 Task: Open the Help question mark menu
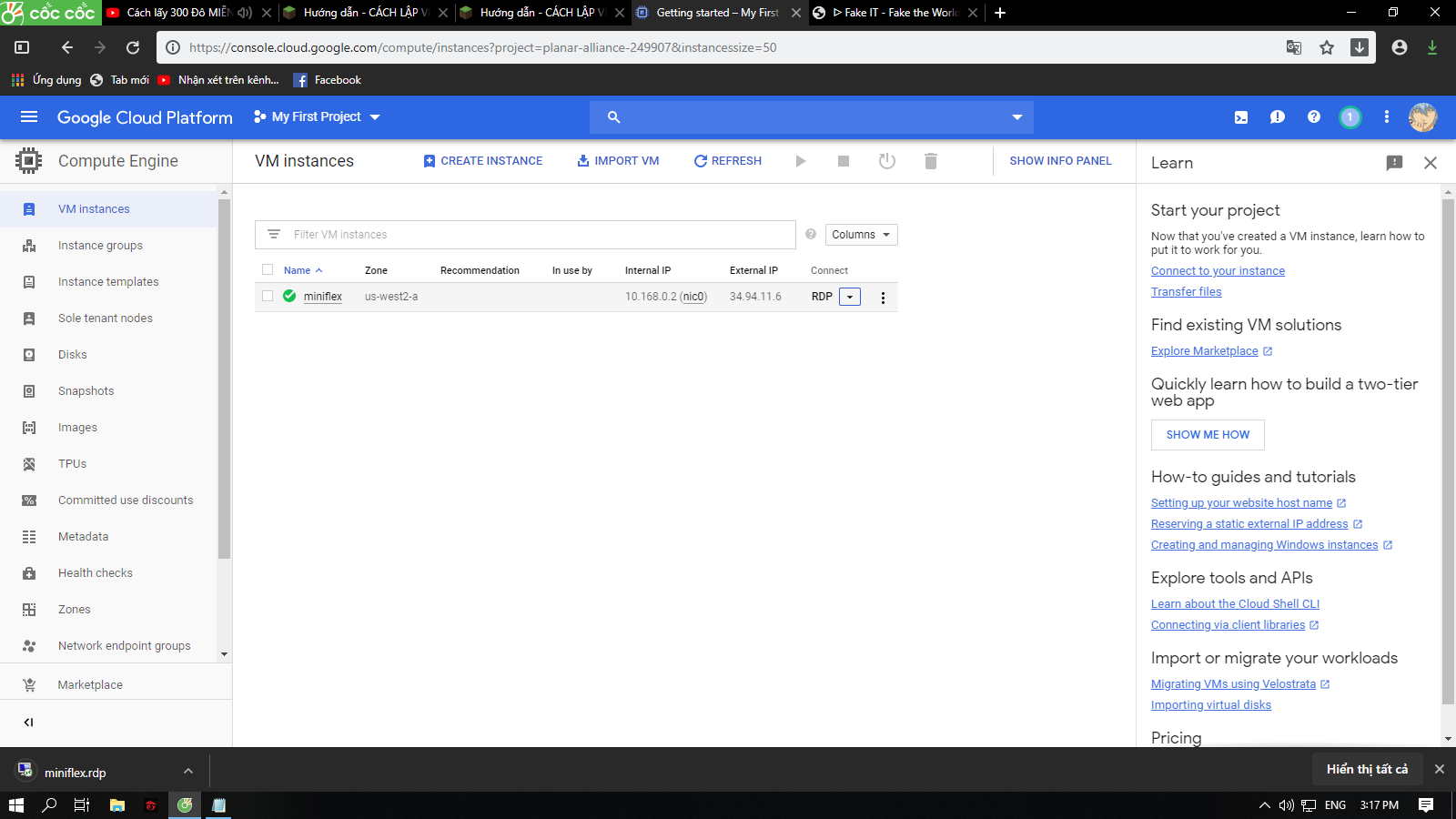pos(1314,116)
